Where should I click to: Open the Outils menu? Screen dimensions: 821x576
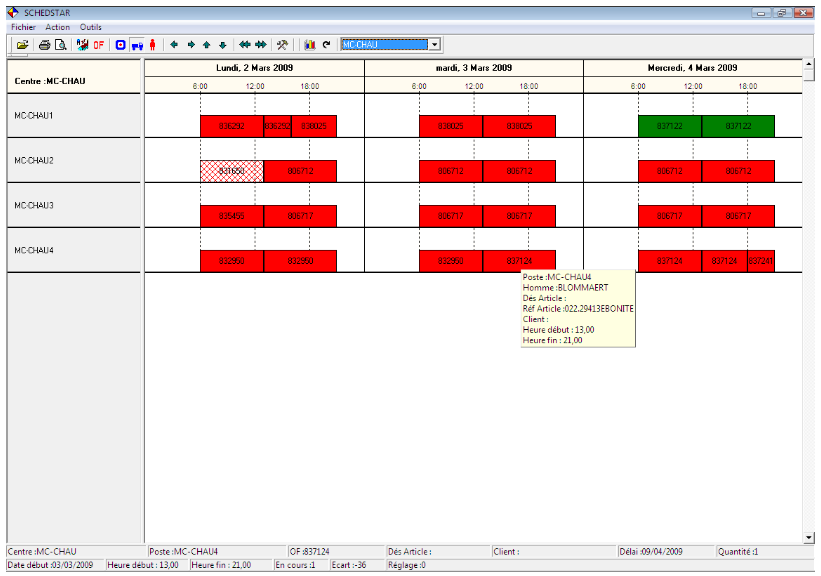click(91, 27)
